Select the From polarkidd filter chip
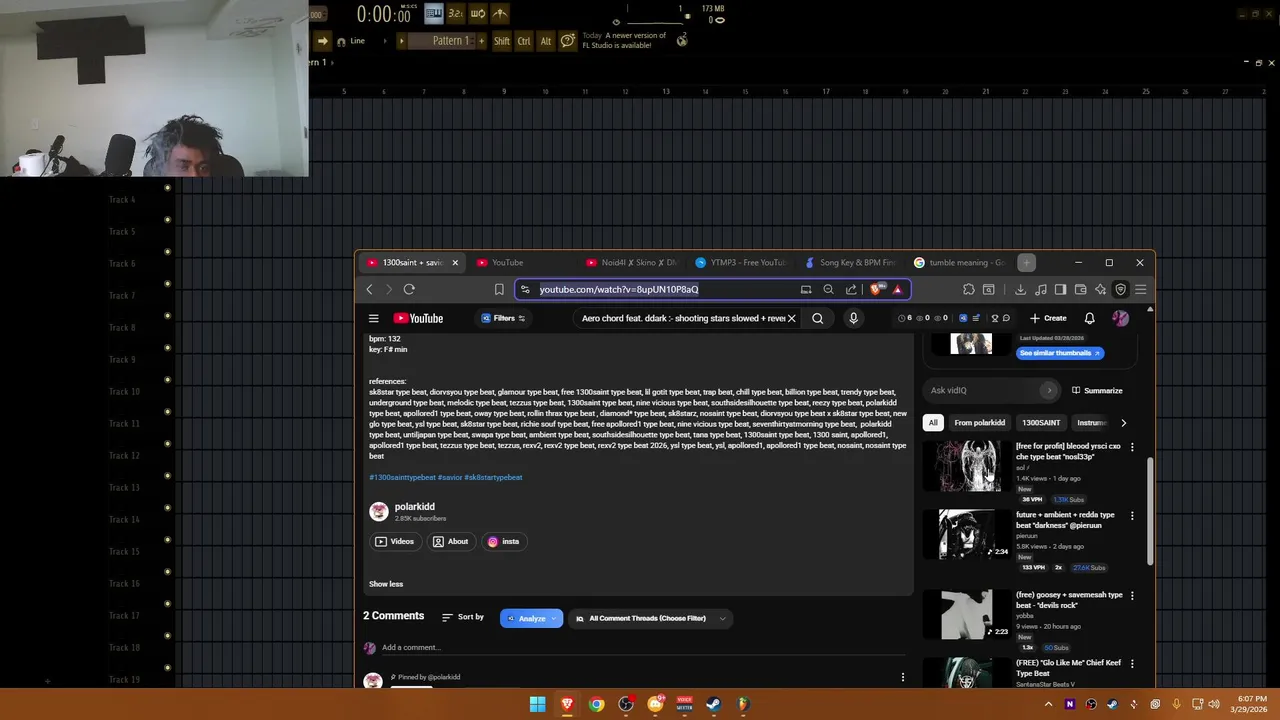This screenshot has width=1280, height=720. (x=979, y=423)
